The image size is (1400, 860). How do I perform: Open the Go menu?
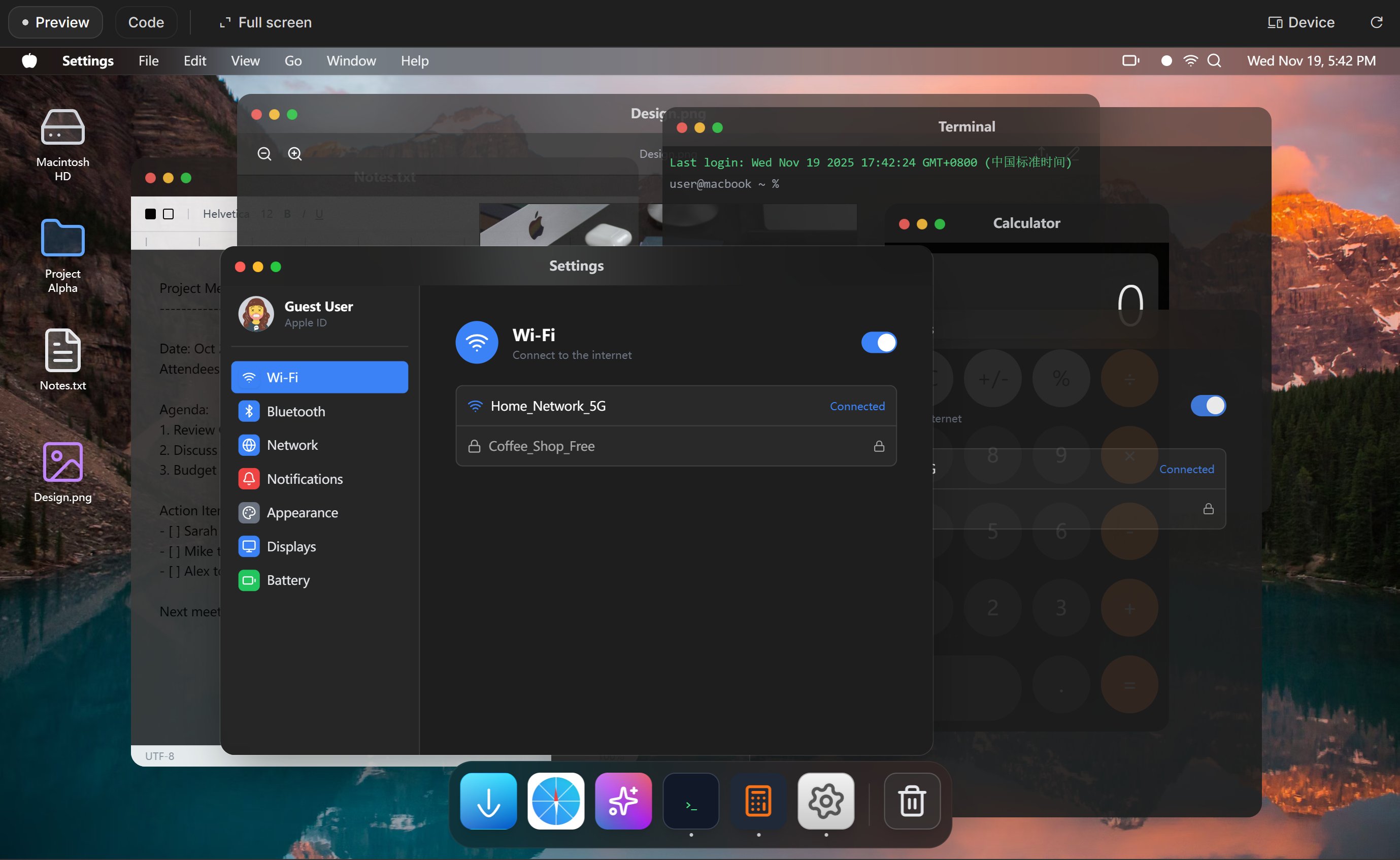(x=293, y=61)
